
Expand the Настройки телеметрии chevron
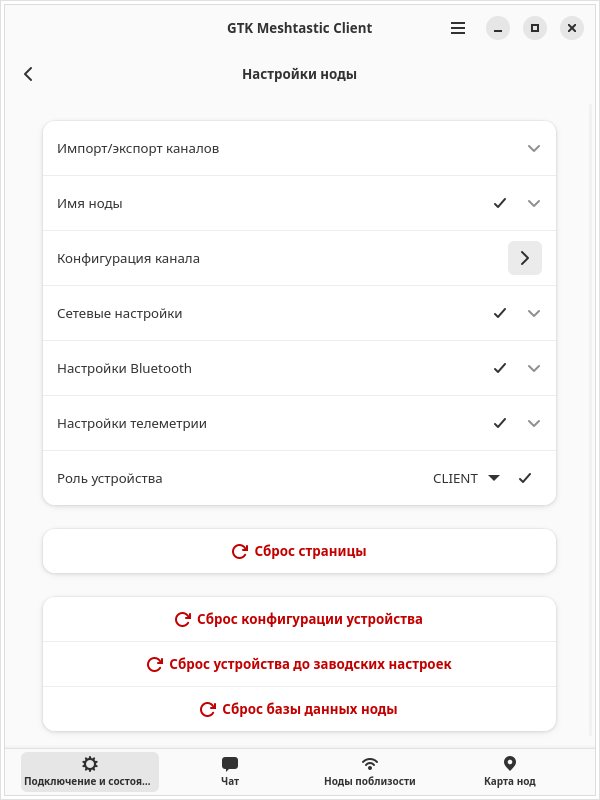pos(534,423)
